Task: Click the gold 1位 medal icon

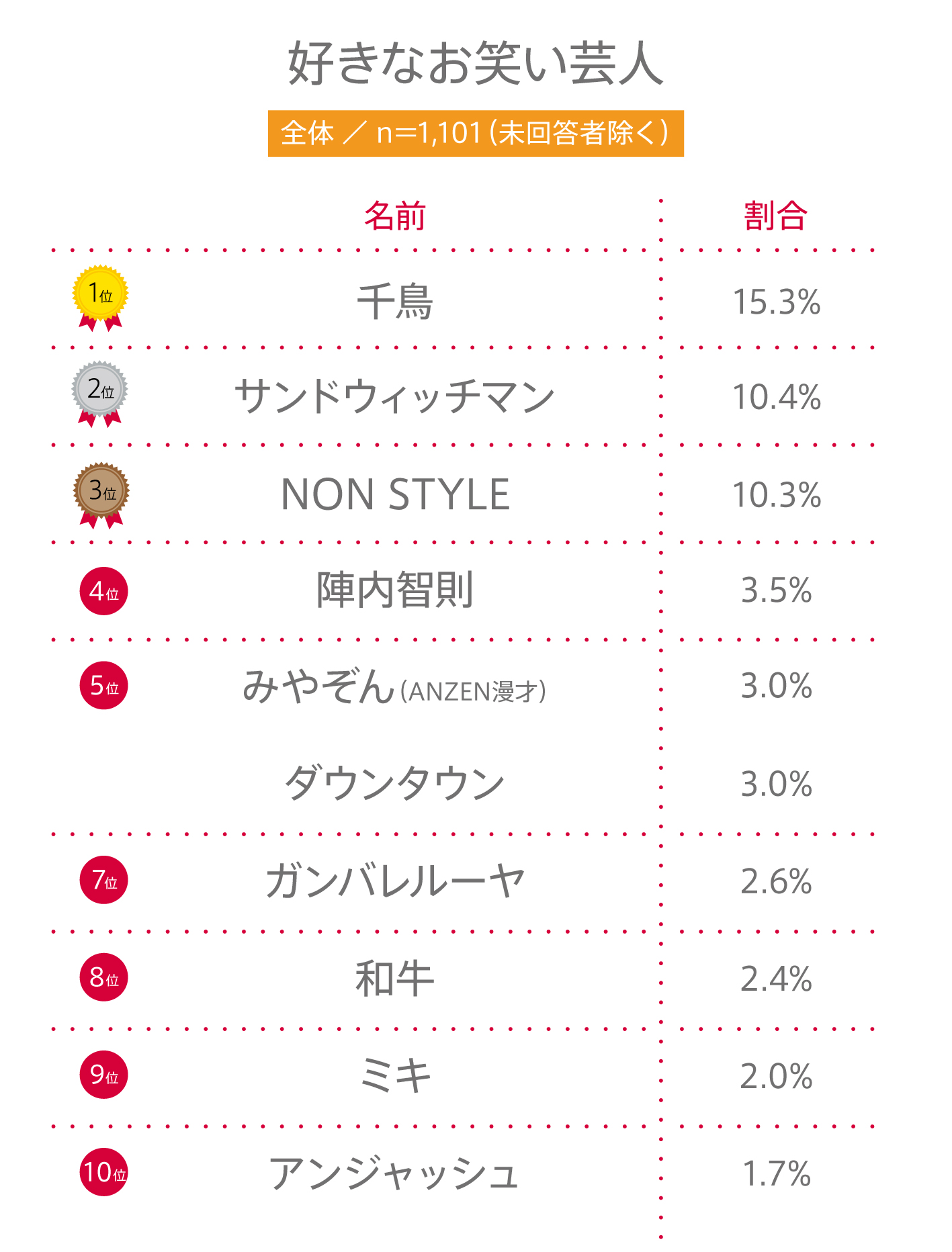Action: tap(101, 295)
